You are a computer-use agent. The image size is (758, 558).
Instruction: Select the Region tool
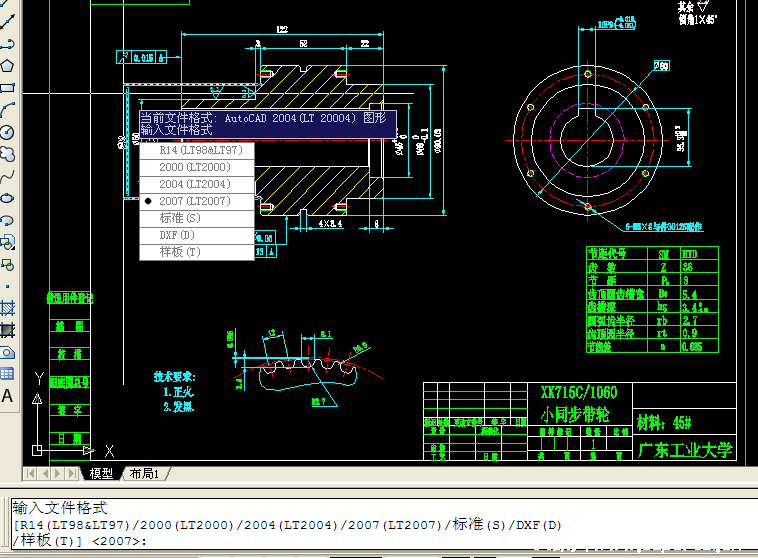click(8, 352)
